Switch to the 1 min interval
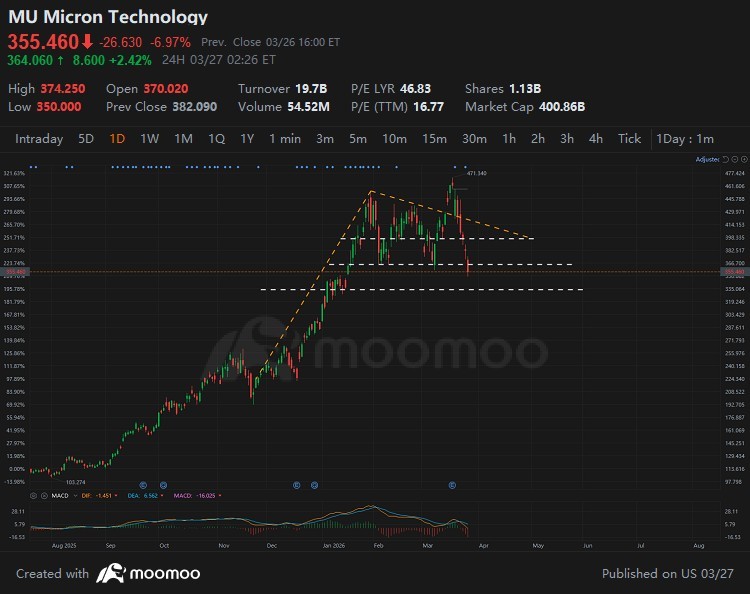This screenshot has width=750, height=594. 285,139
